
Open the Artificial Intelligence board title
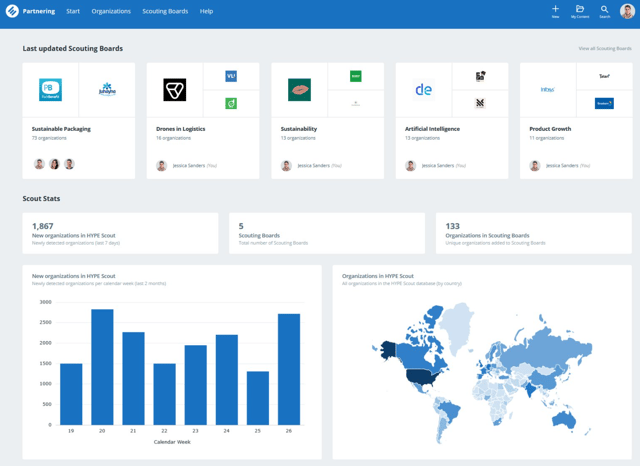pyautogui.click(x=432, y=129)
